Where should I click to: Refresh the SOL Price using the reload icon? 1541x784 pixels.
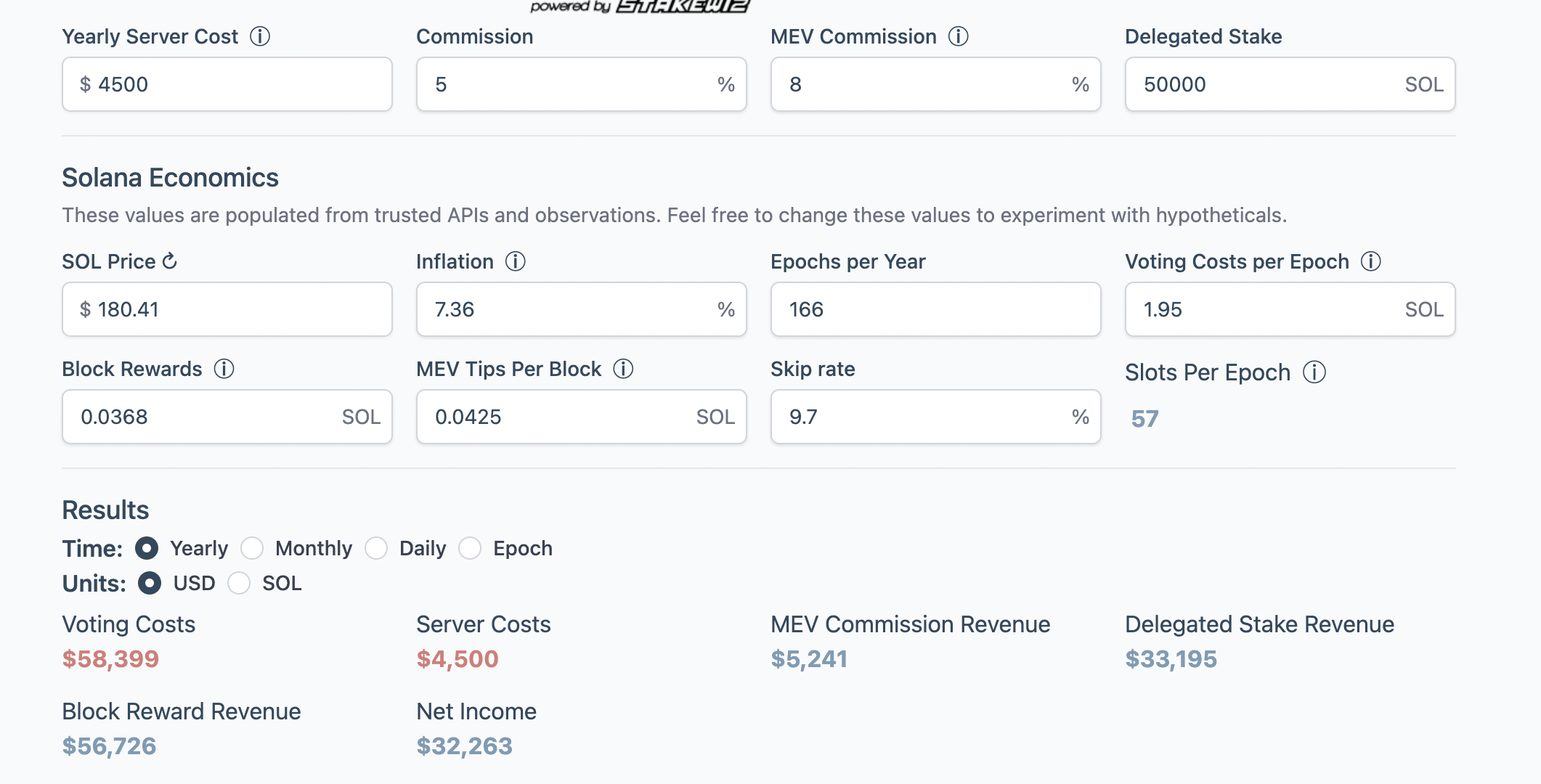point(170,261)
